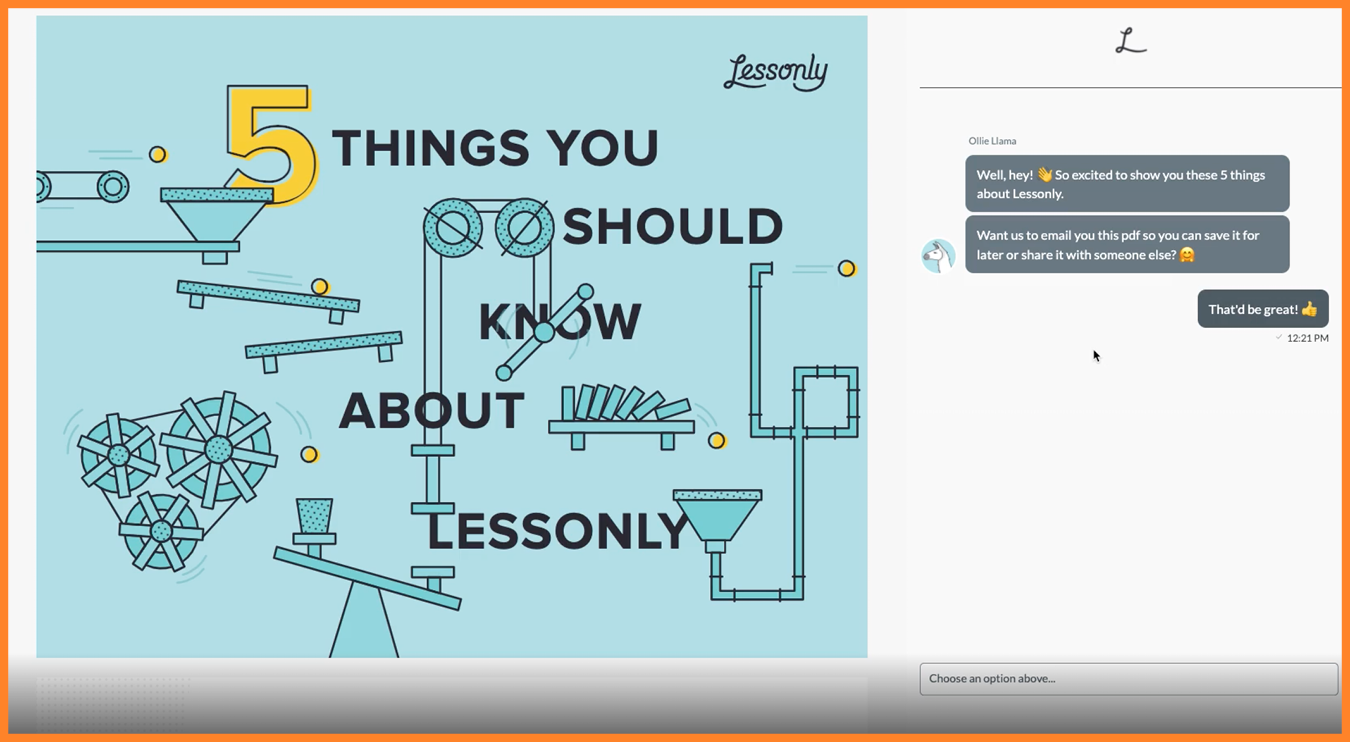
Task: Click the Lessonly wordmark on the slide
Action: click(776, 73)
